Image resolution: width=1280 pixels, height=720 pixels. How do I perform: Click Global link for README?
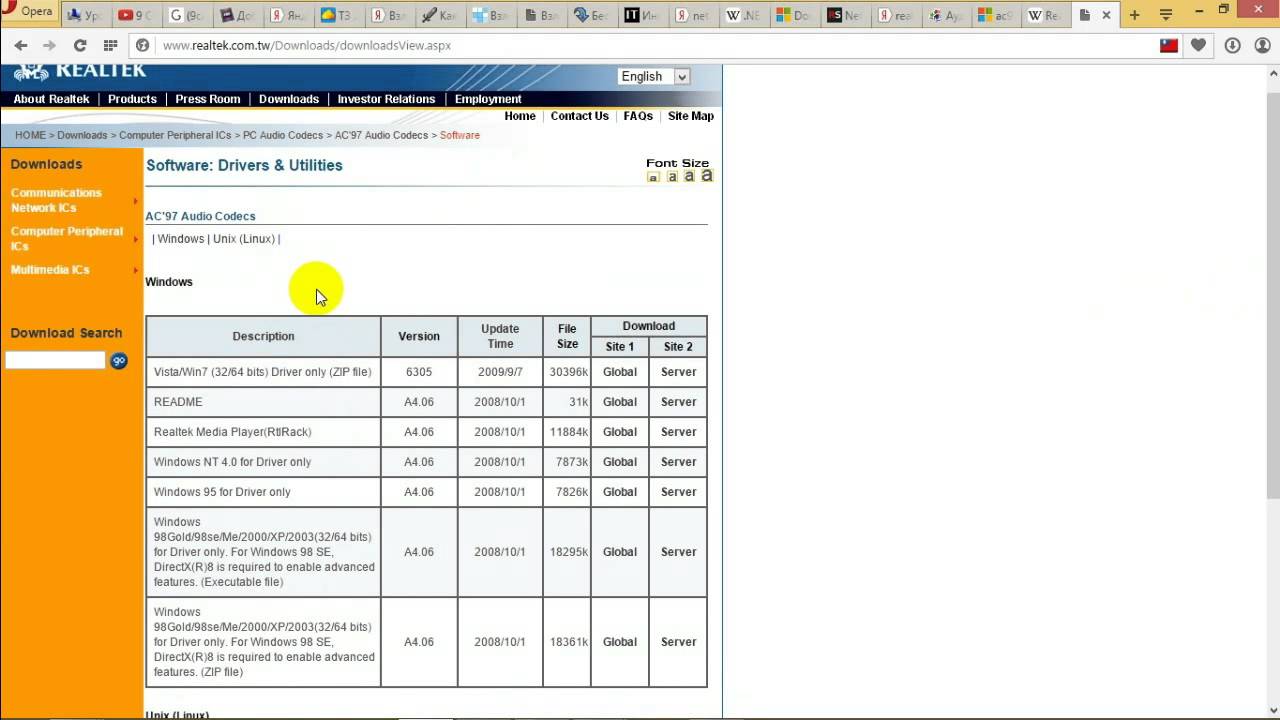tap(620, 402)
